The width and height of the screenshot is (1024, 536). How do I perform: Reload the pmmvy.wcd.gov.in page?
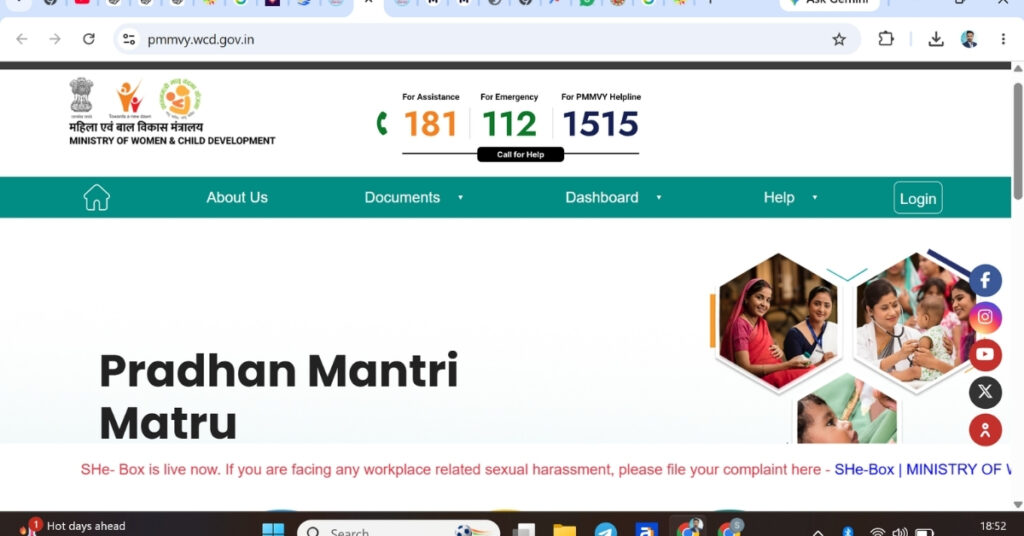pos(89,39)
